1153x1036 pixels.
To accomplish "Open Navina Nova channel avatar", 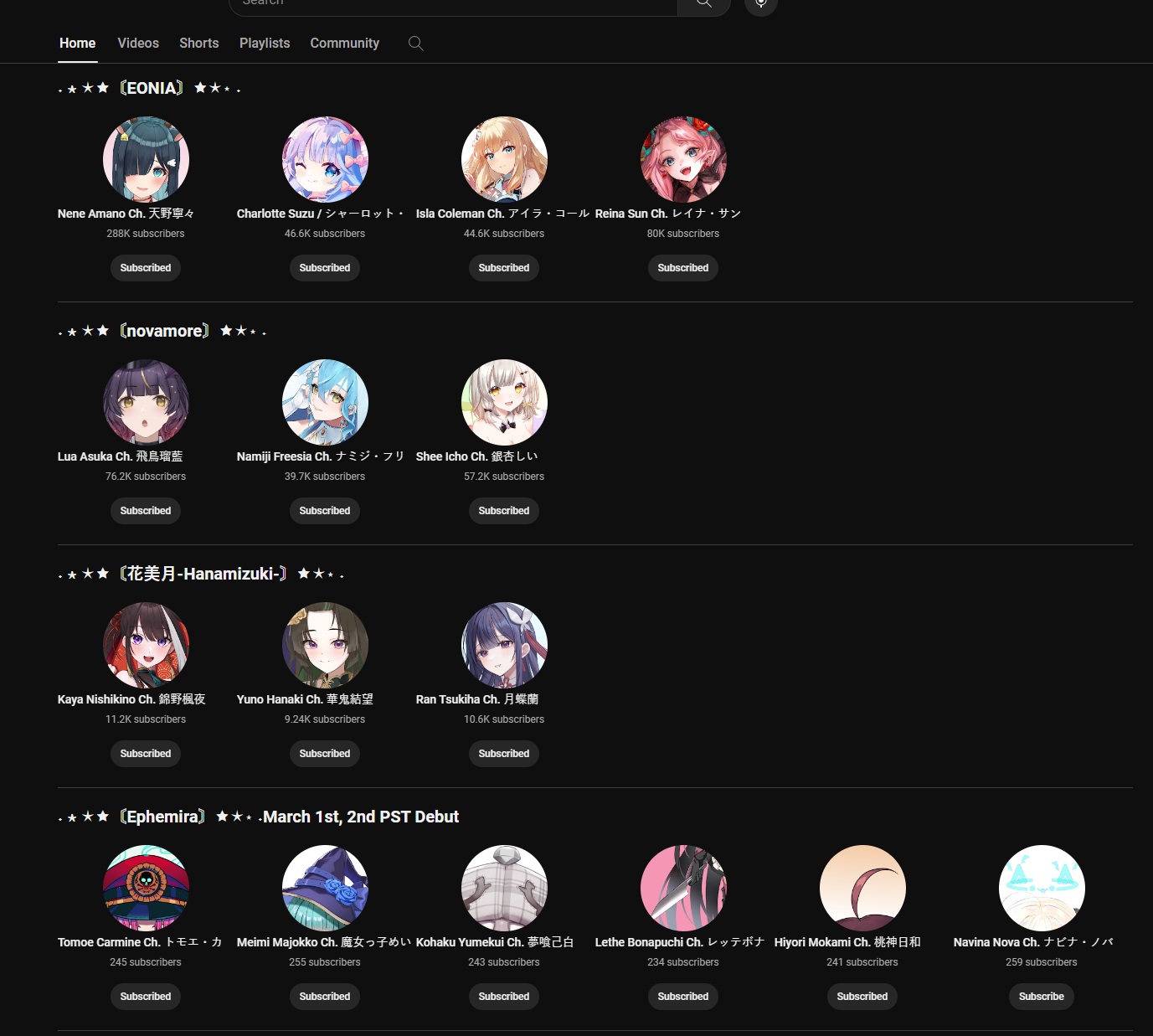I will pos(1042,888).
